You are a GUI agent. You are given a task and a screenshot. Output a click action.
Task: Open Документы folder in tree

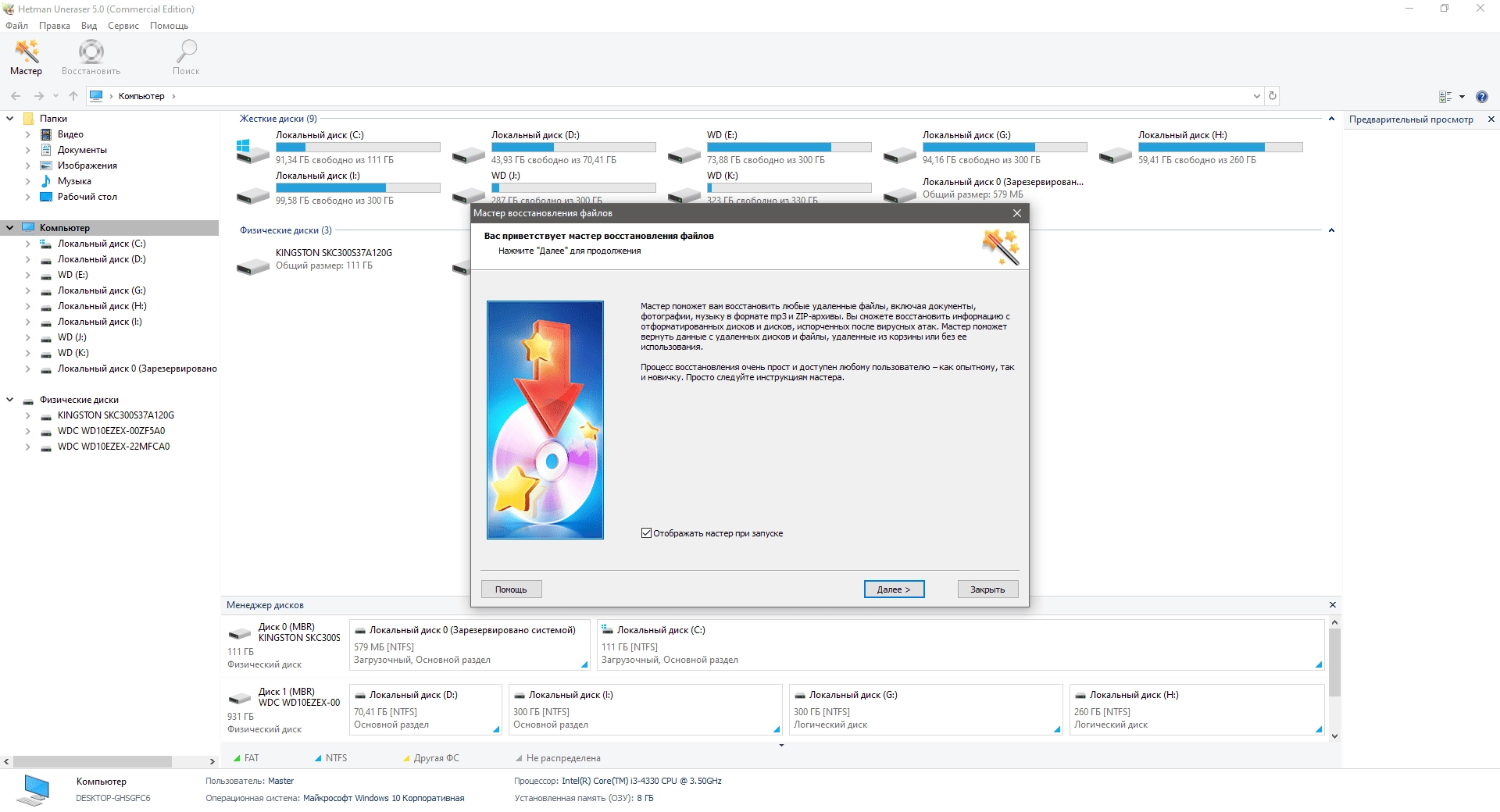tap(82, 150)
